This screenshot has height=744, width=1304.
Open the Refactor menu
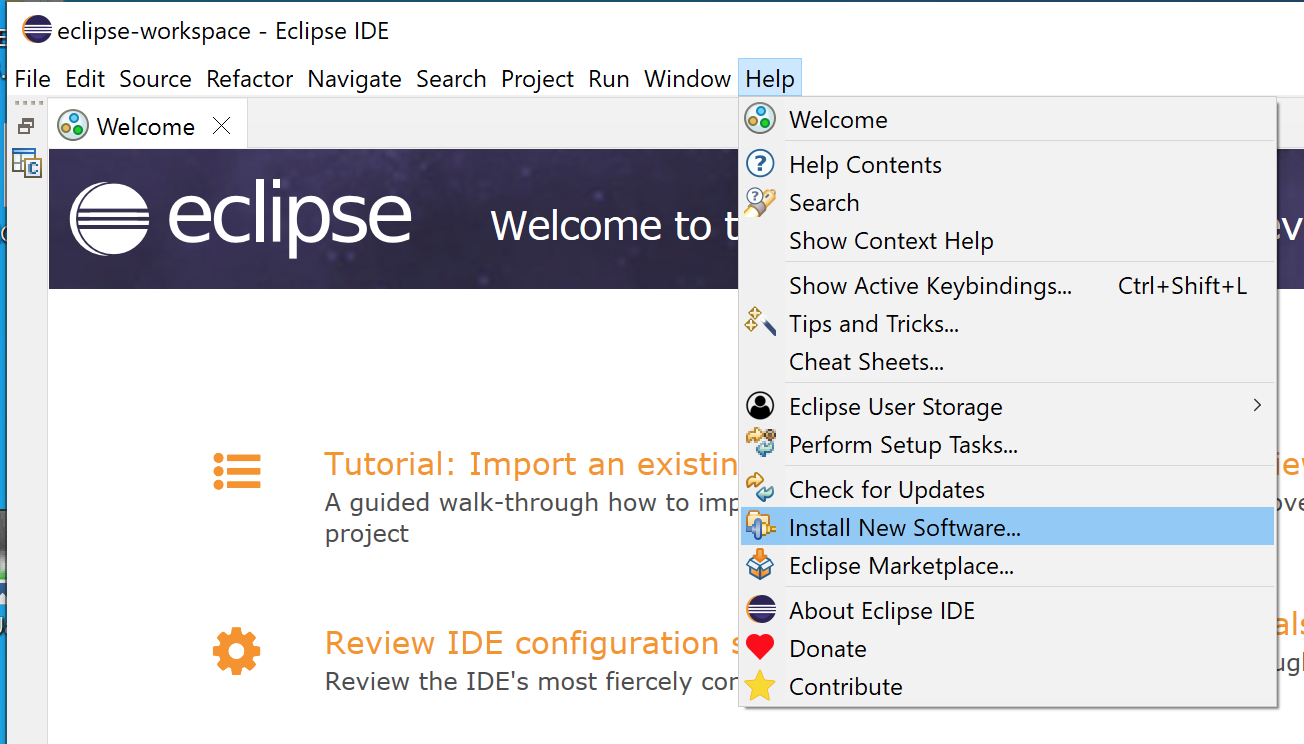point(250,79)
